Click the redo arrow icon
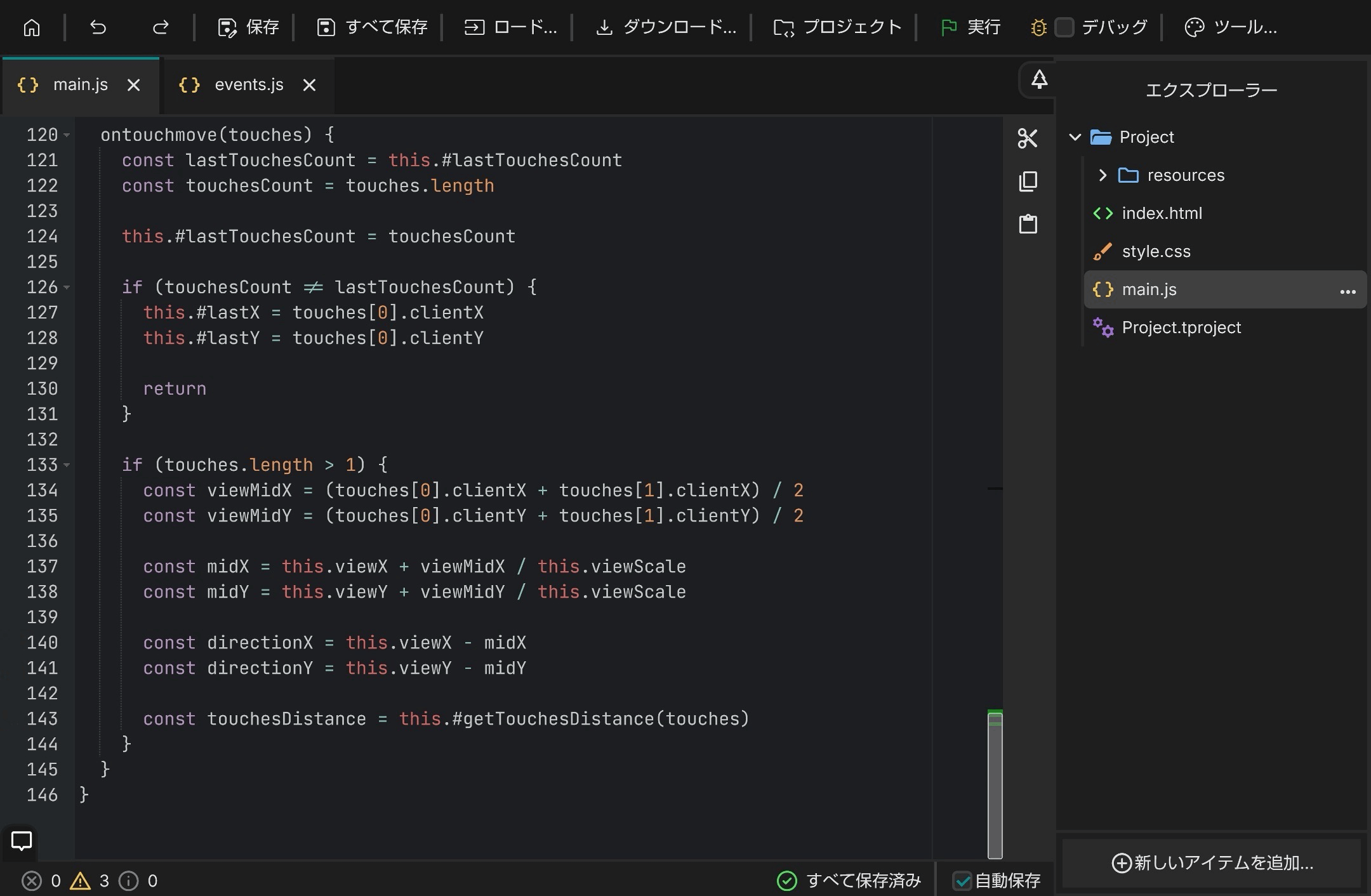Viewport: 1371px width, 896px height. [161, 27]
